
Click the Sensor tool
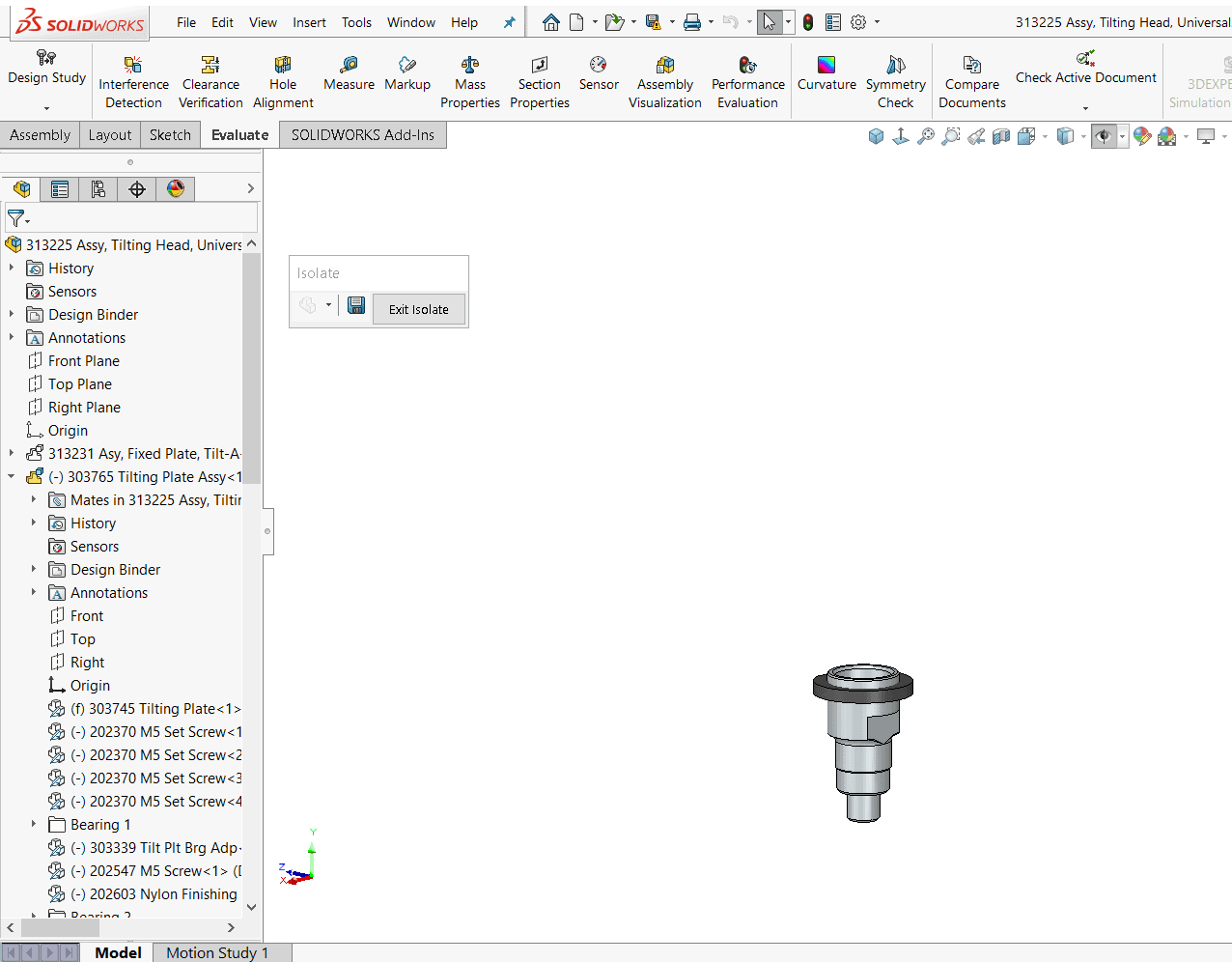tap(599, 74)
